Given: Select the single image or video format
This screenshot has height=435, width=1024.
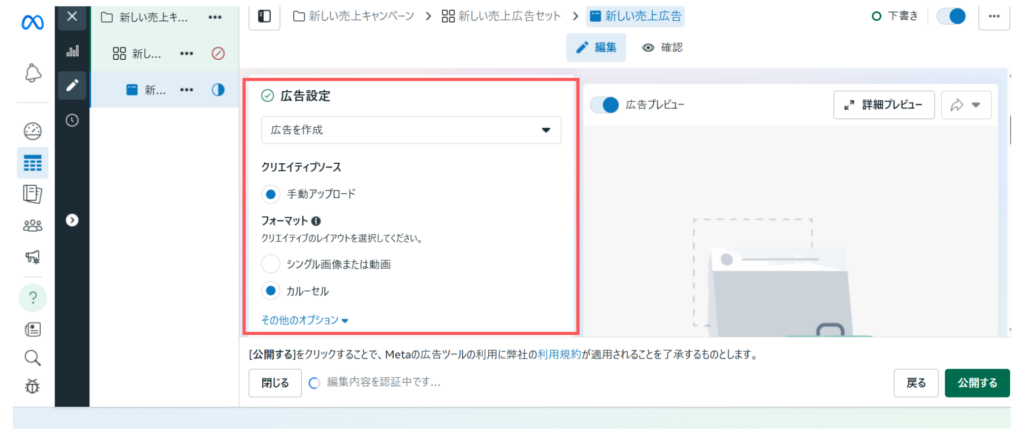Looking at the screenshot, I should point(270,264).
